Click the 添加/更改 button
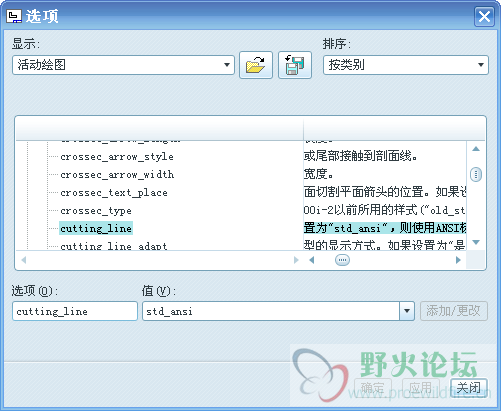Viewport: 501px width, 411px height. coord(454,311)
